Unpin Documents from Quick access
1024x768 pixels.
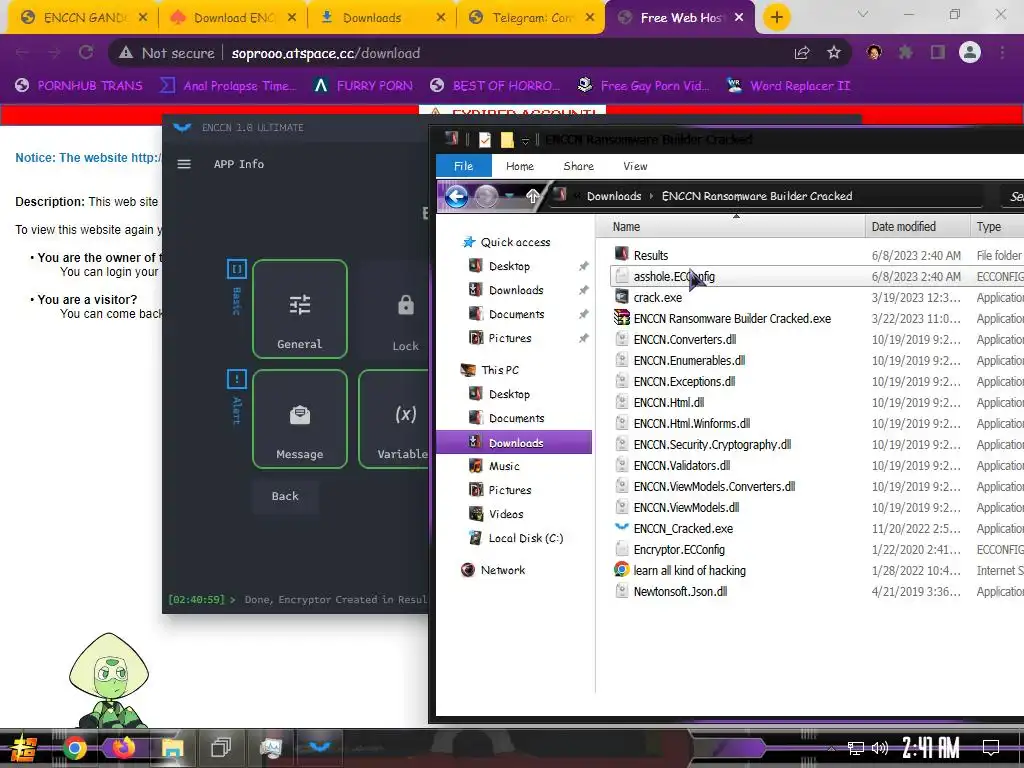tap(583, 315)
